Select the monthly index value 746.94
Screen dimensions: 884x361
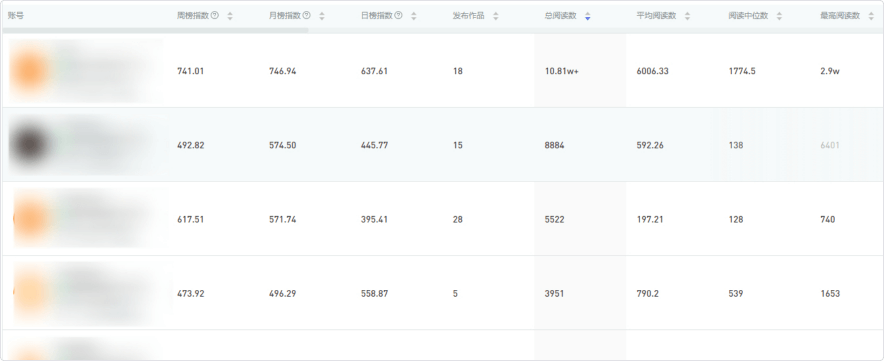click(282, 71)
